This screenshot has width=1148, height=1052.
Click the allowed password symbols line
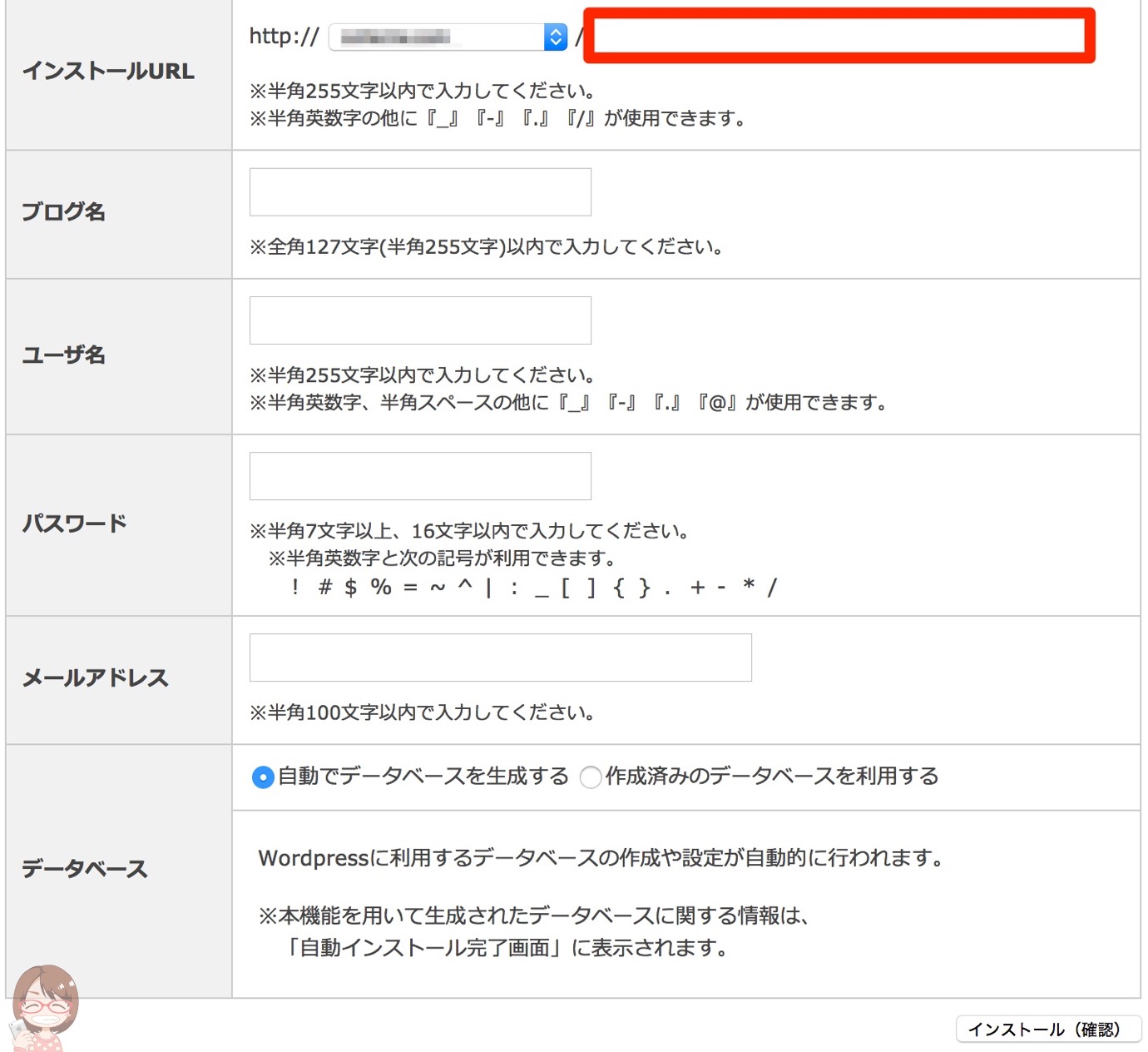pyautogui.click(x=533, y=588)
